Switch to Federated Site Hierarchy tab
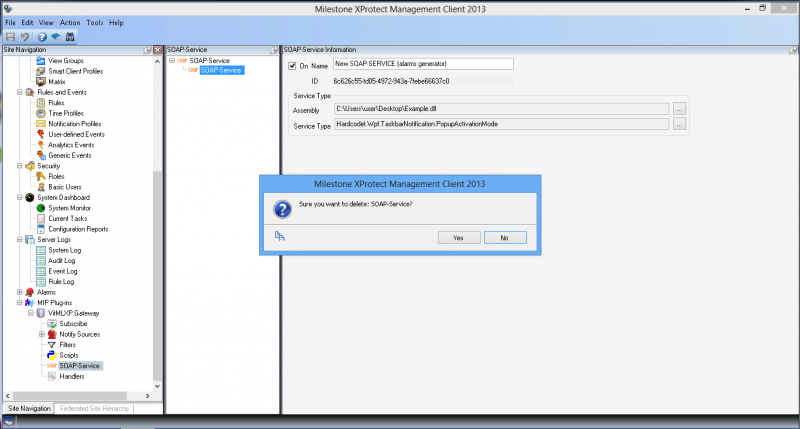 coord(94,408)
